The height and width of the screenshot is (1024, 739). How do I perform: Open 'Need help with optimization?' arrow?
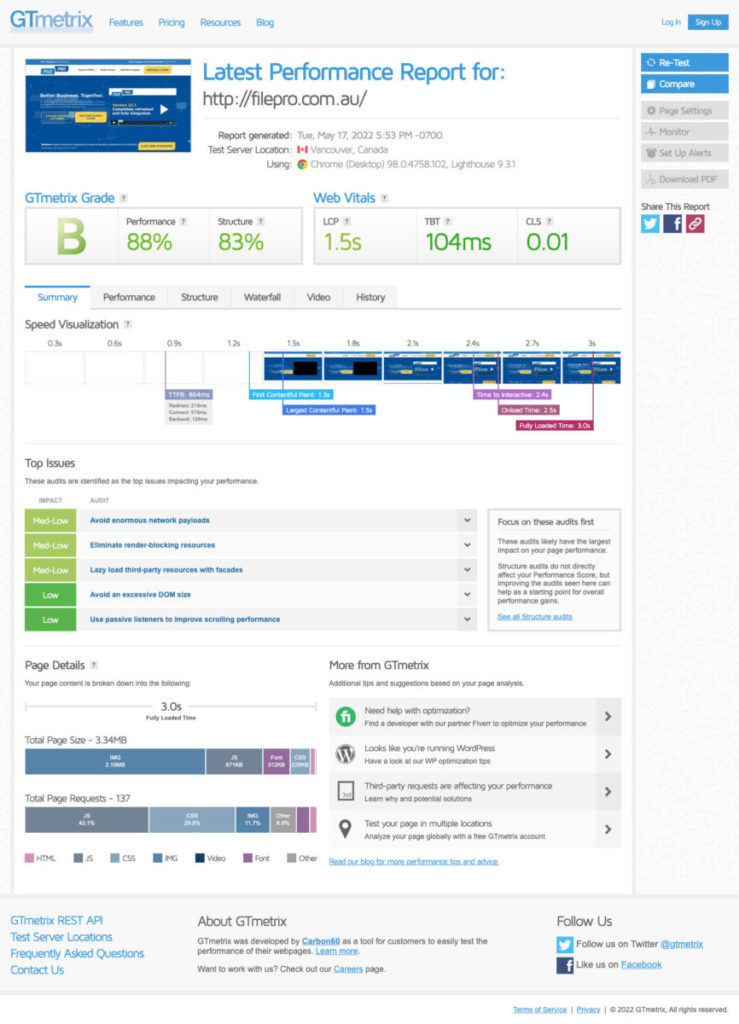[x=608, y=716]
